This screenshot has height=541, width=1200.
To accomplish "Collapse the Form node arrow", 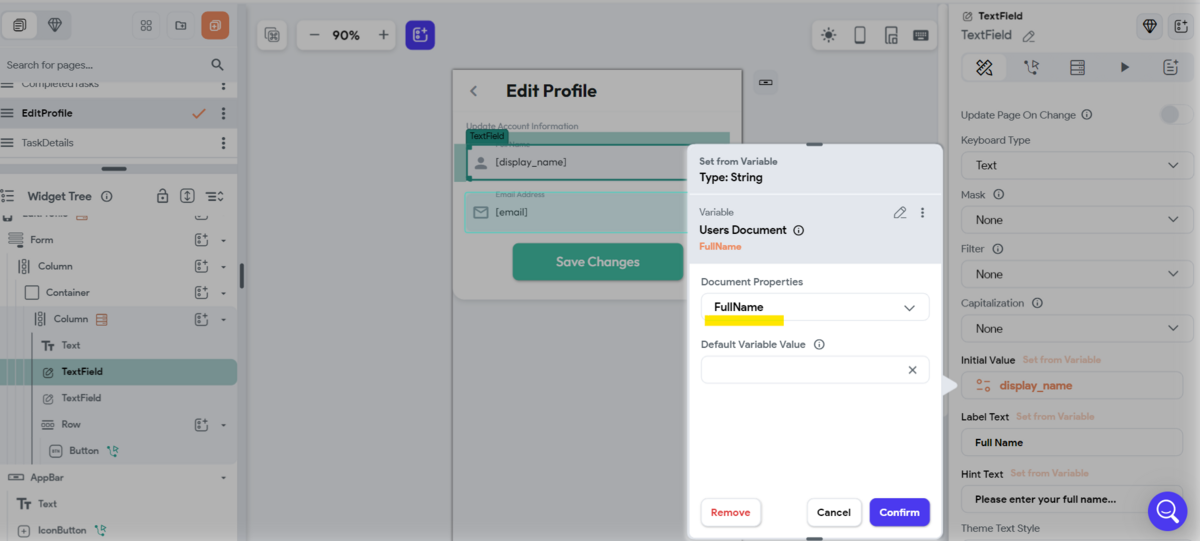I will coord(224,241).
